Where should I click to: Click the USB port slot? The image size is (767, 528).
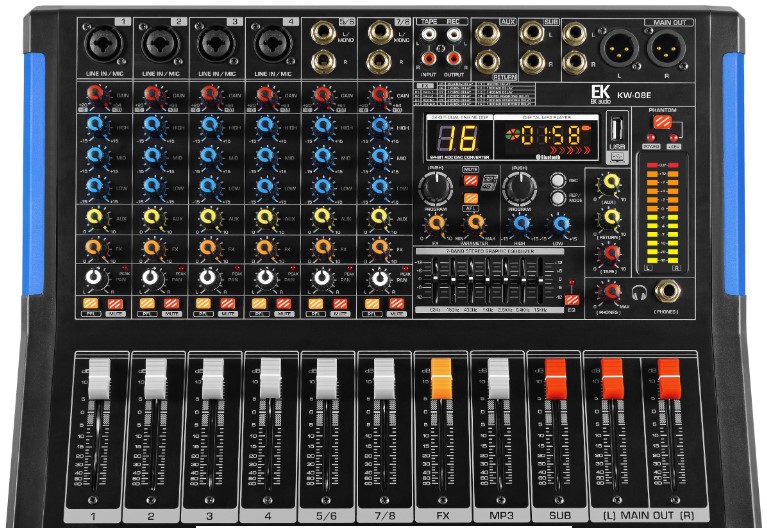pyautogui.click(x=617, y=130)
